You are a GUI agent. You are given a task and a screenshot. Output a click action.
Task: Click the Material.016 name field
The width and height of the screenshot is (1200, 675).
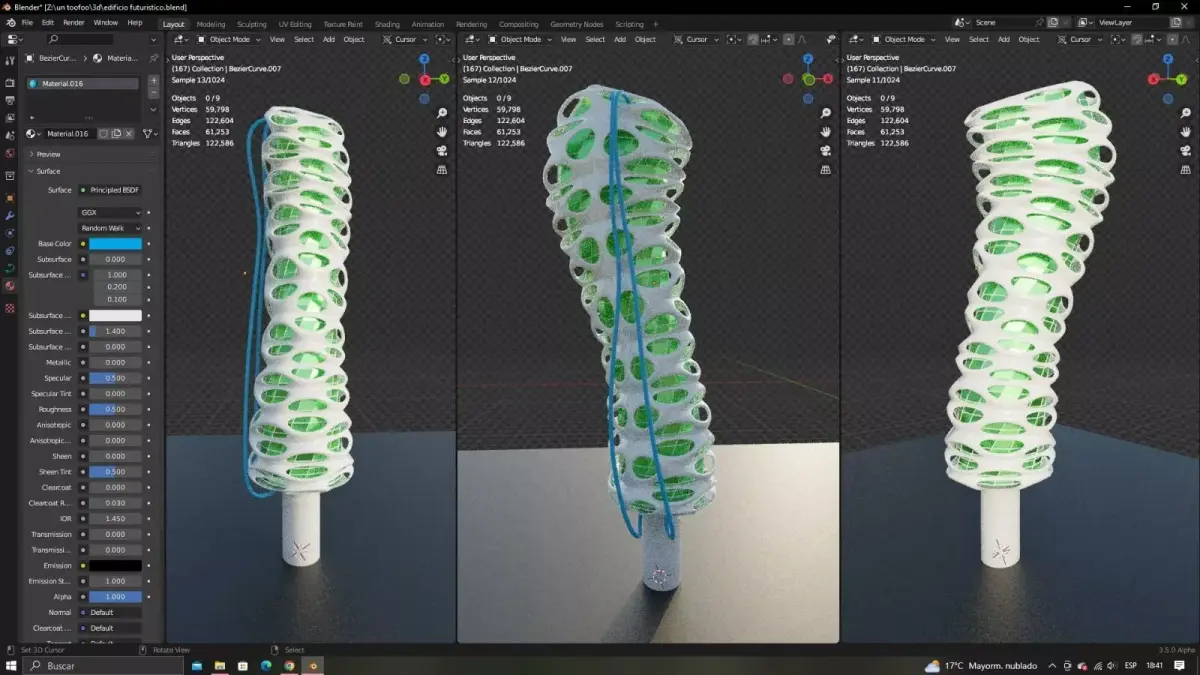coord(70,133)
